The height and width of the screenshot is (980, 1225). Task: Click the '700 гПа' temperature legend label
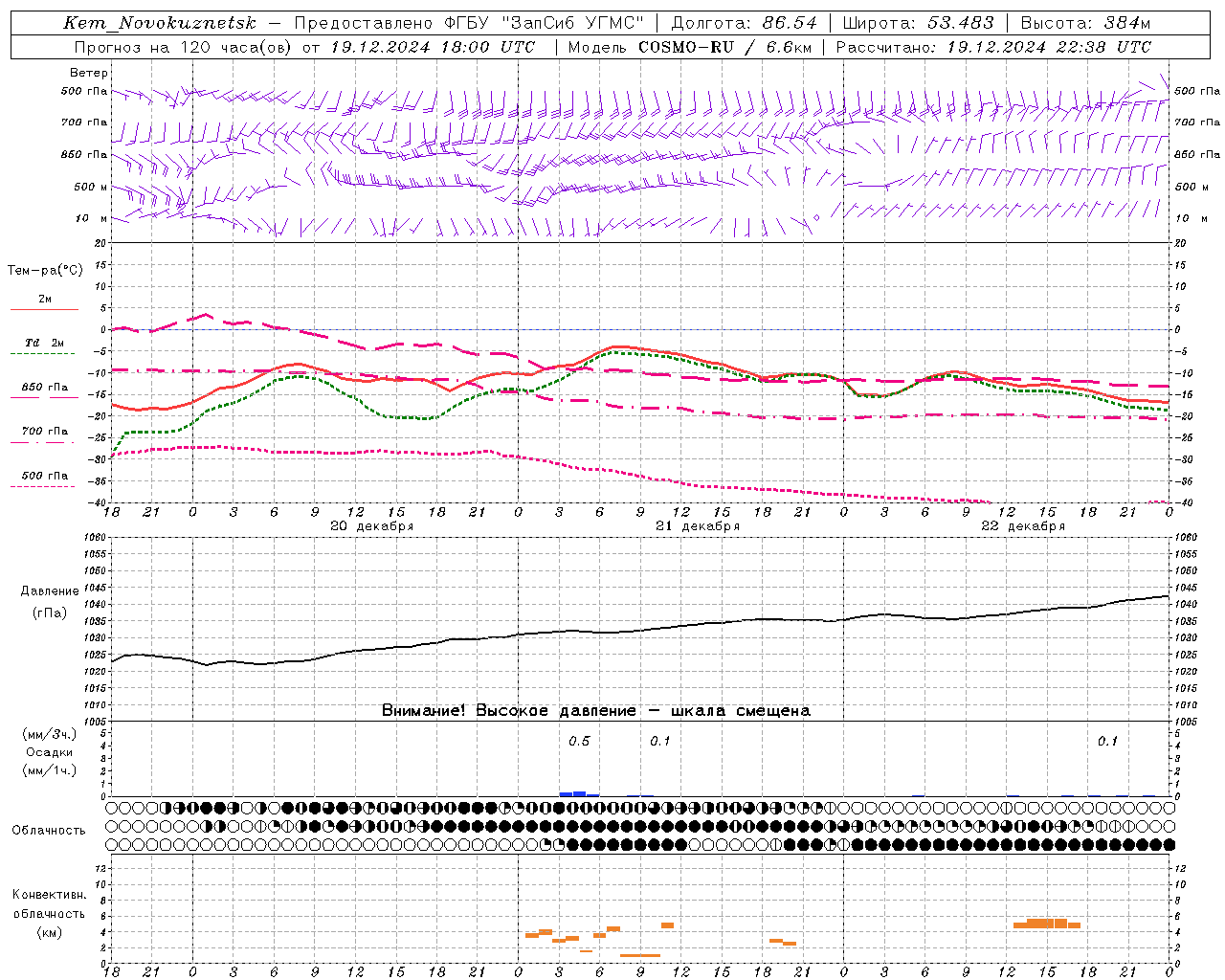click(45, 432)
